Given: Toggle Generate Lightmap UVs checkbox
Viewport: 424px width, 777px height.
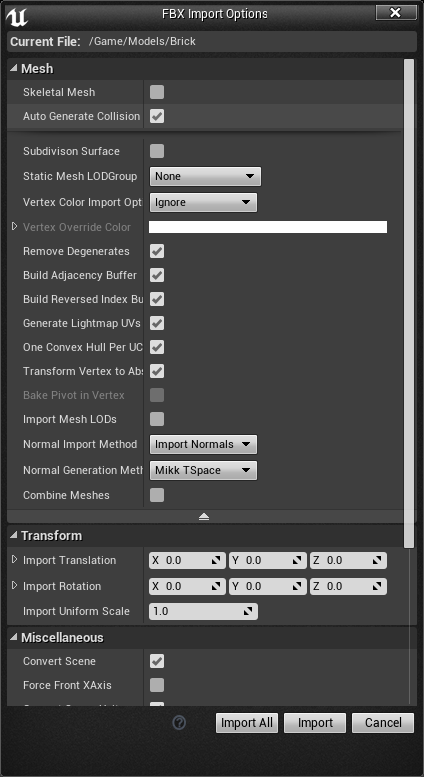Looking at the screenshot, I should coord(157,323).
